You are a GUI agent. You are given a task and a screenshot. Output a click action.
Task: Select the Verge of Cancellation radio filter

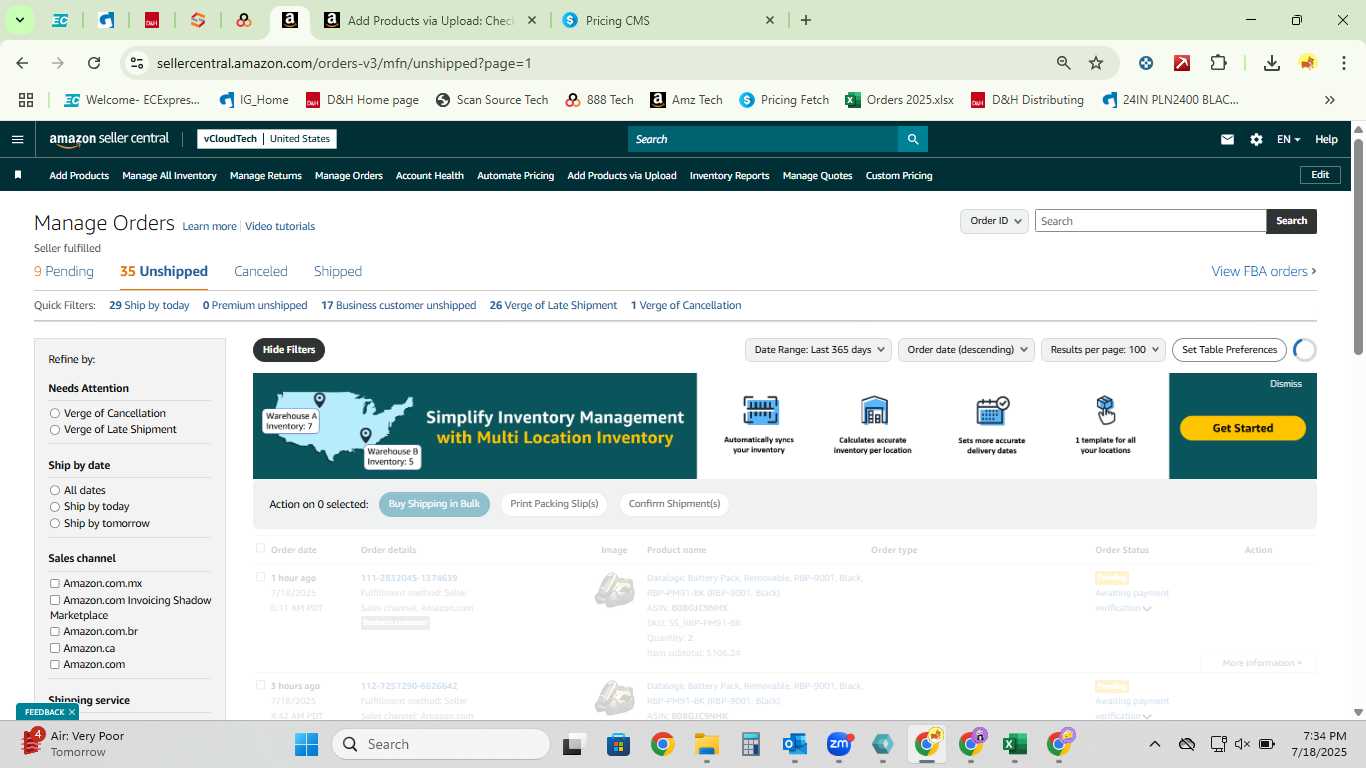click(x=55, y=413)
